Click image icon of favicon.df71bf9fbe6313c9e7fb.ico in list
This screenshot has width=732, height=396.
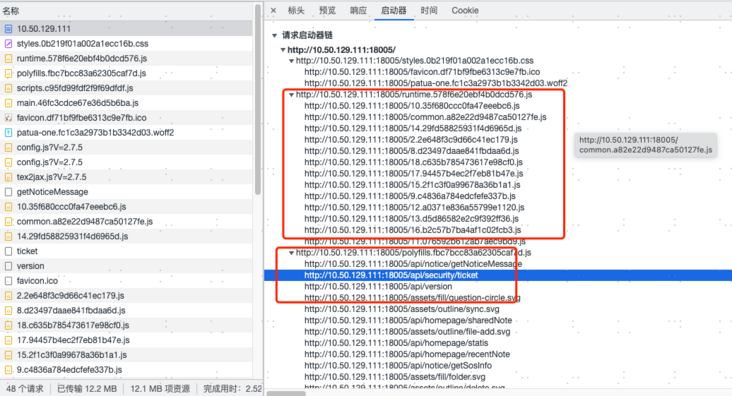coord(8,118)
